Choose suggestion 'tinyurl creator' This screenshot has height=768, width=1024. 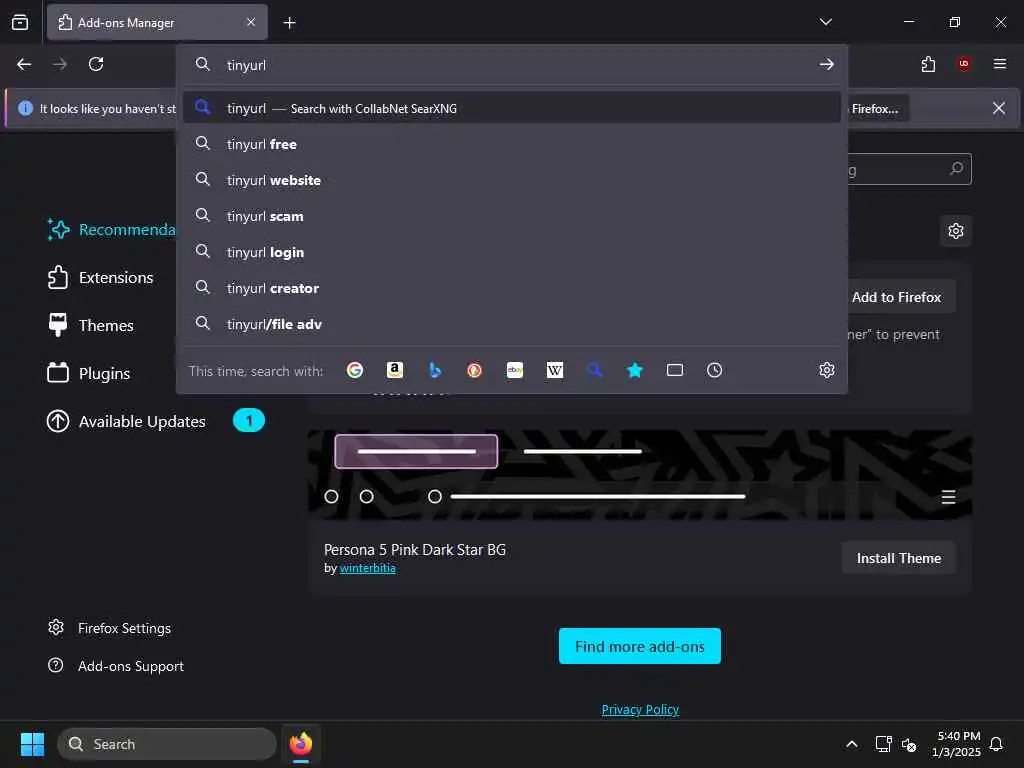(x=511, y=288)
